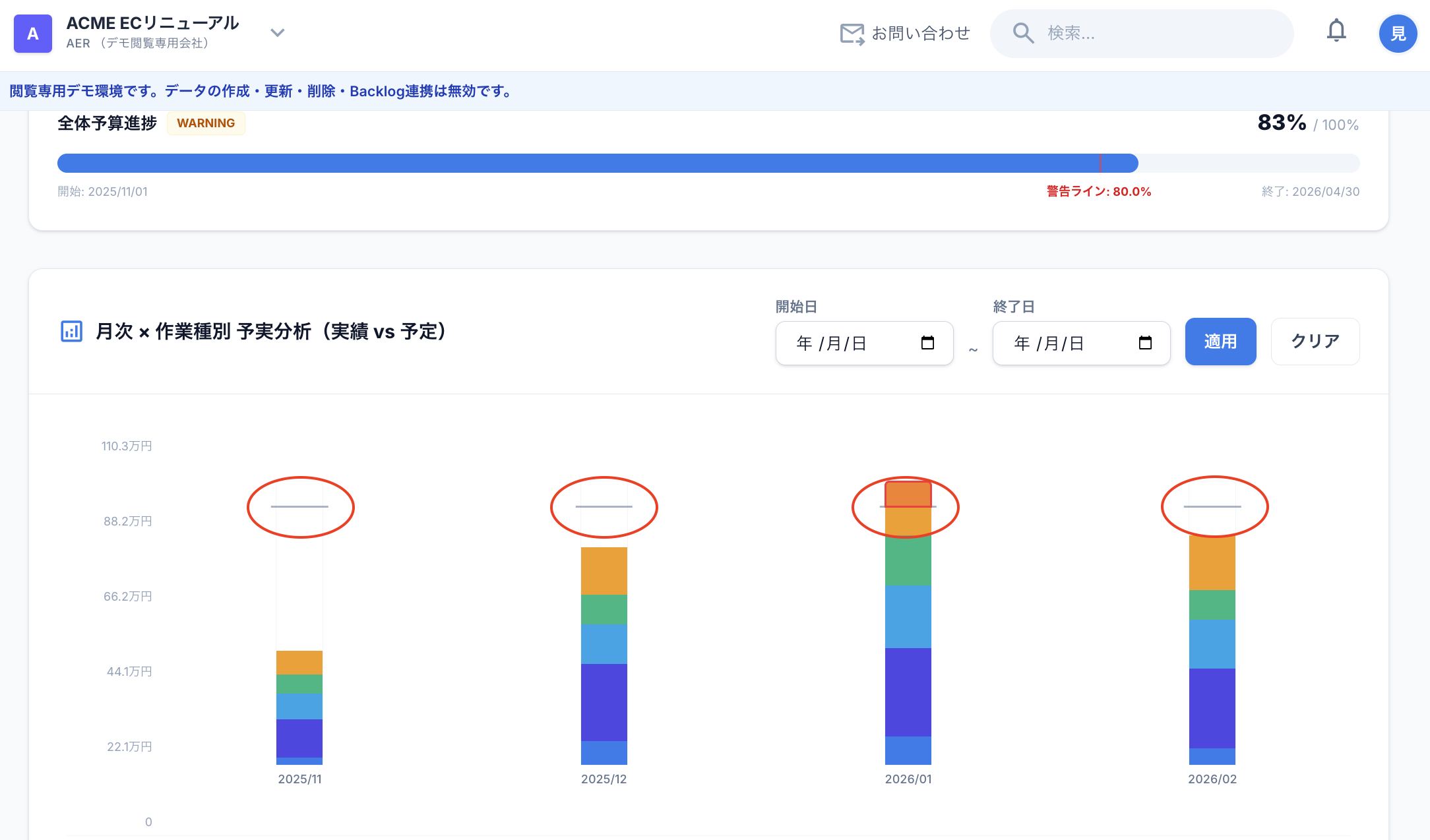Click the お問い合わせ mail icon
The width and height of the screenshot is (1430, 840).
tap(851, 32)
